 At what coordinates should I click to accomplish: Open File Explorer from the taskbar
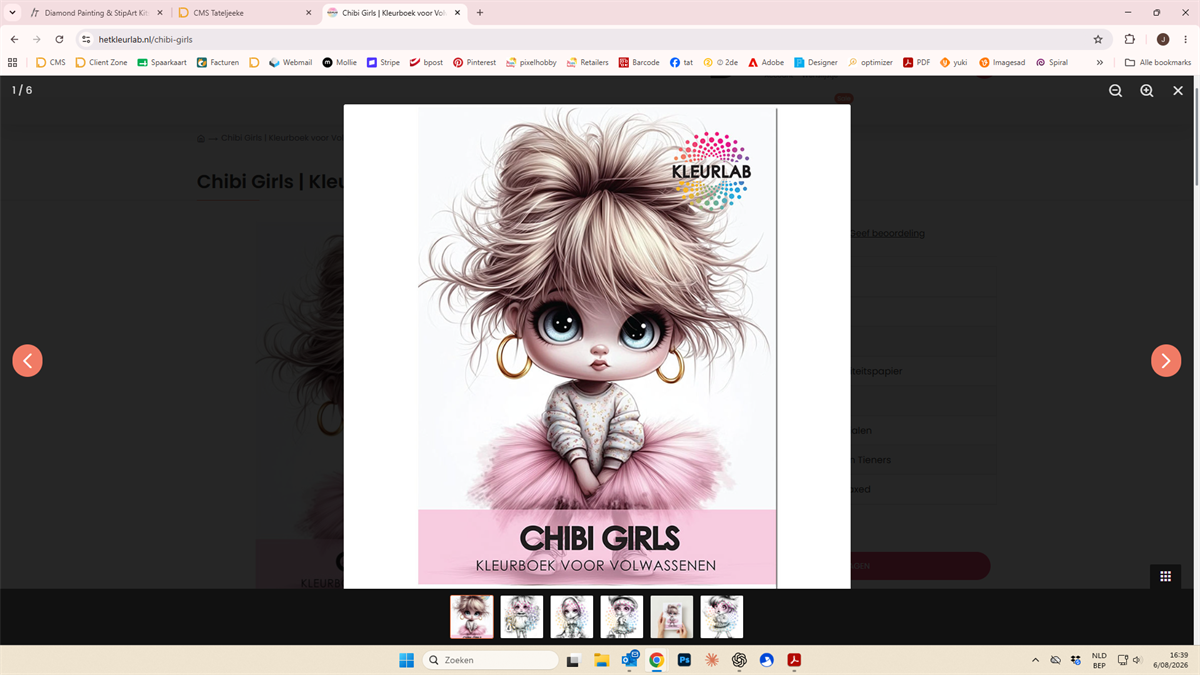[x=601, y=660]
